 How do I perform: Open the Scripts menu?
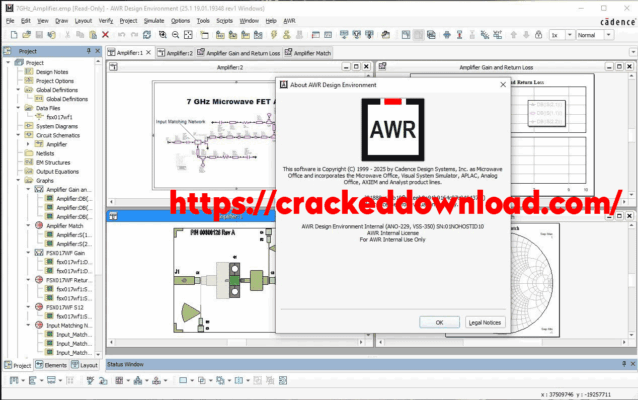(x=226, y=20)
